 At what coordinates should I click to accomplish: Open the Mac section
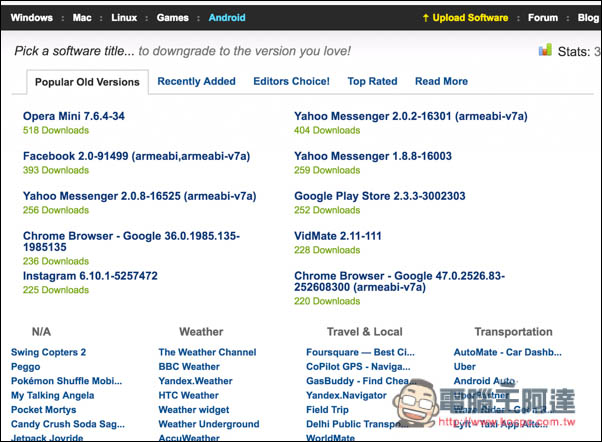(x=82, y=18)
